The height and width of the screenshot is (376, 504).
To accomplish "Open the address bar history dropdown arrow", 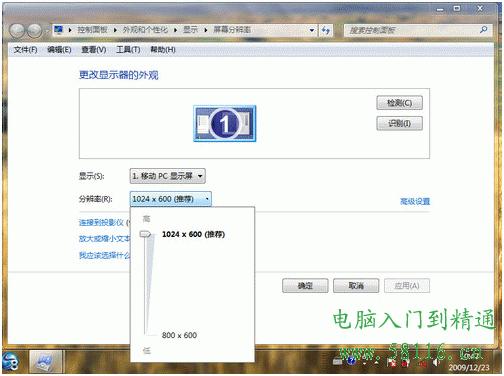I will tap(312, 30).
